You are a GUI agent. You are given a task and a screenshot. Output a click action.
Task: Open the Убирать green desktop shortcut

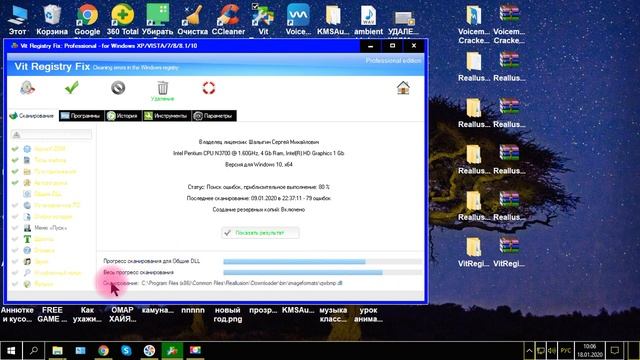click(x=158, y=20)
